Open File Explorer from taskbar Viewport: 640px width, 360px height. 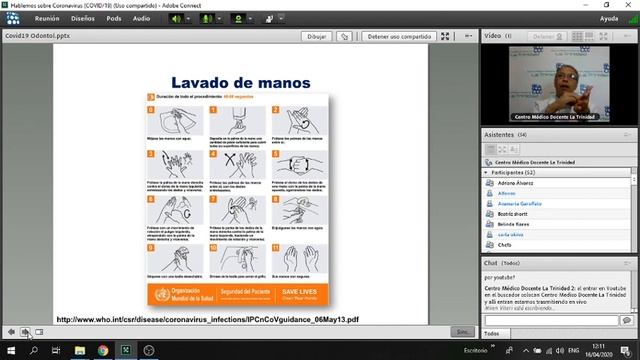point(80,350)
